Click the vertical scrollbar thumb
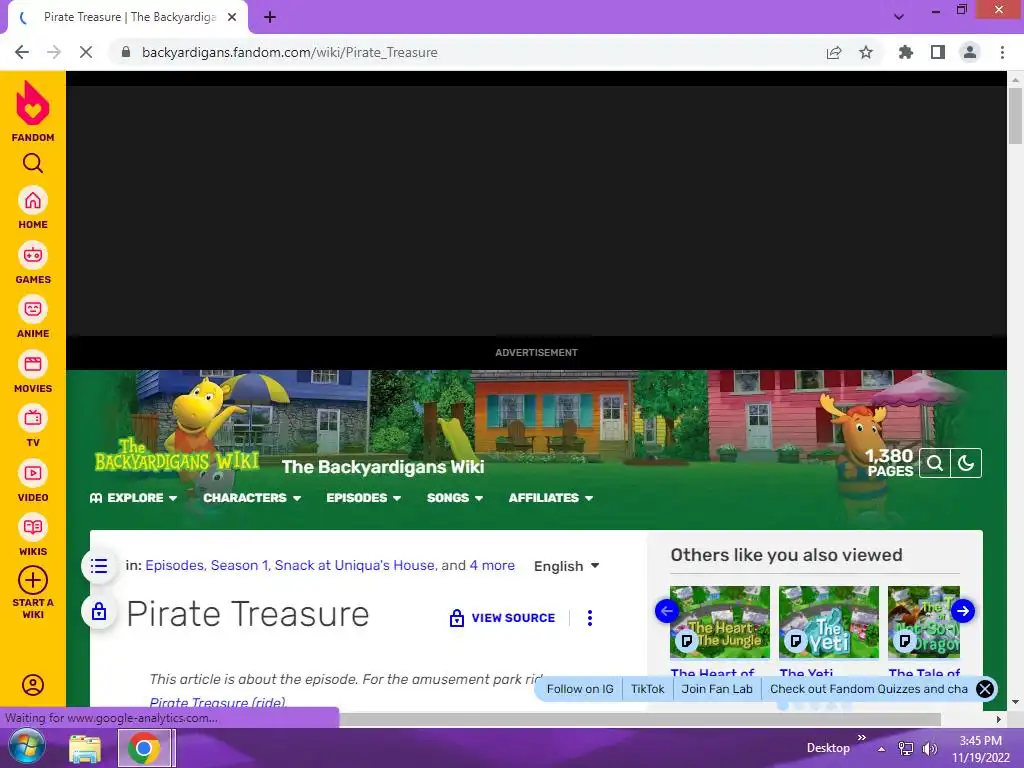Viewport: 1024px width, 768px height. tap(1015, 115)
